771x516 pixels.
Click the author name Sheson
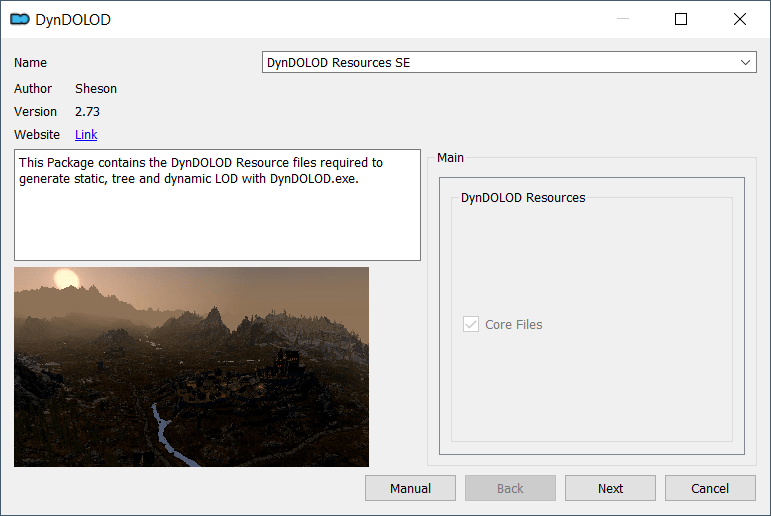coord(96,89)
